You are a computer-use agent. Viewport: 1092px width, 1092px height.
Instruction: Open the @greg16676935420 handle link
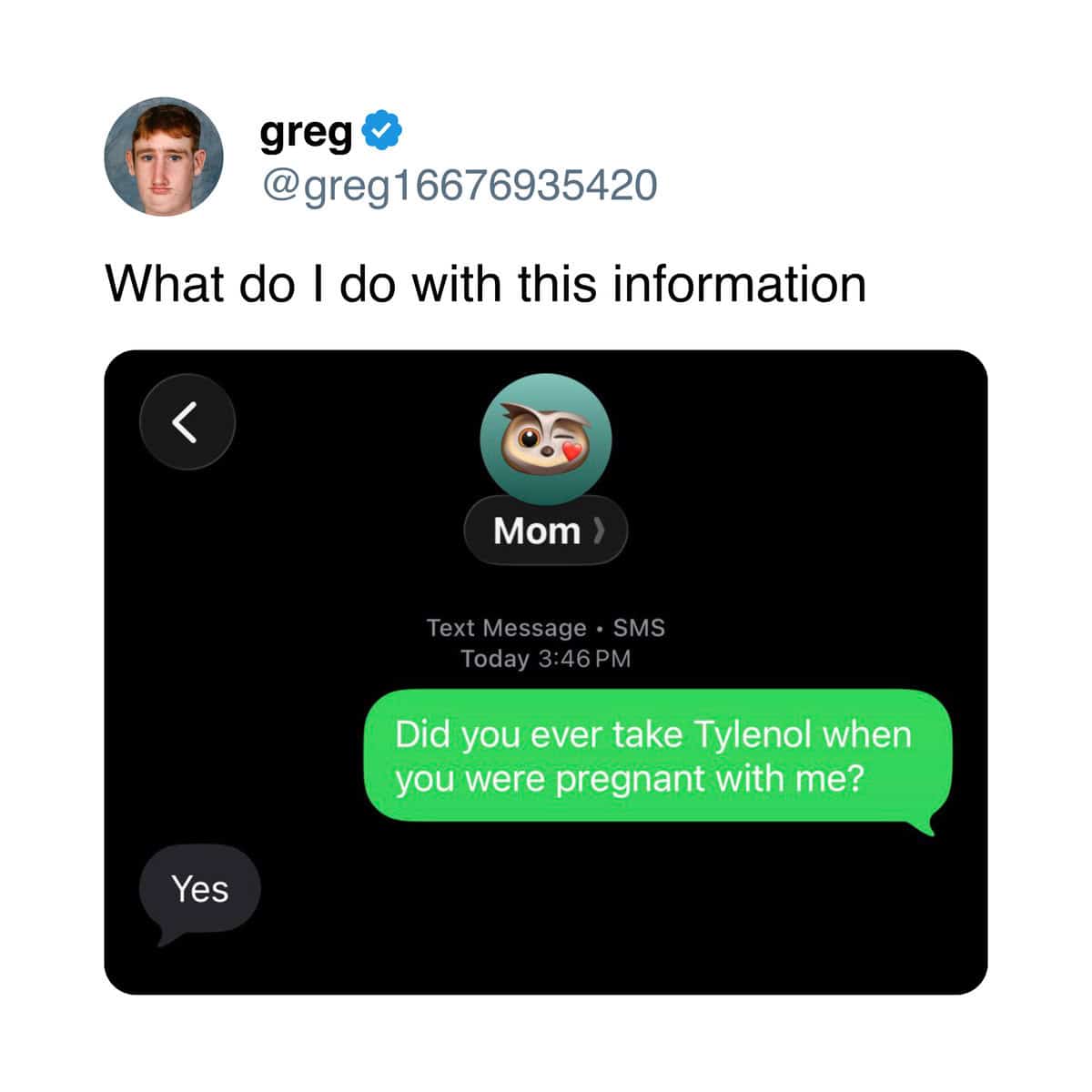459,186
